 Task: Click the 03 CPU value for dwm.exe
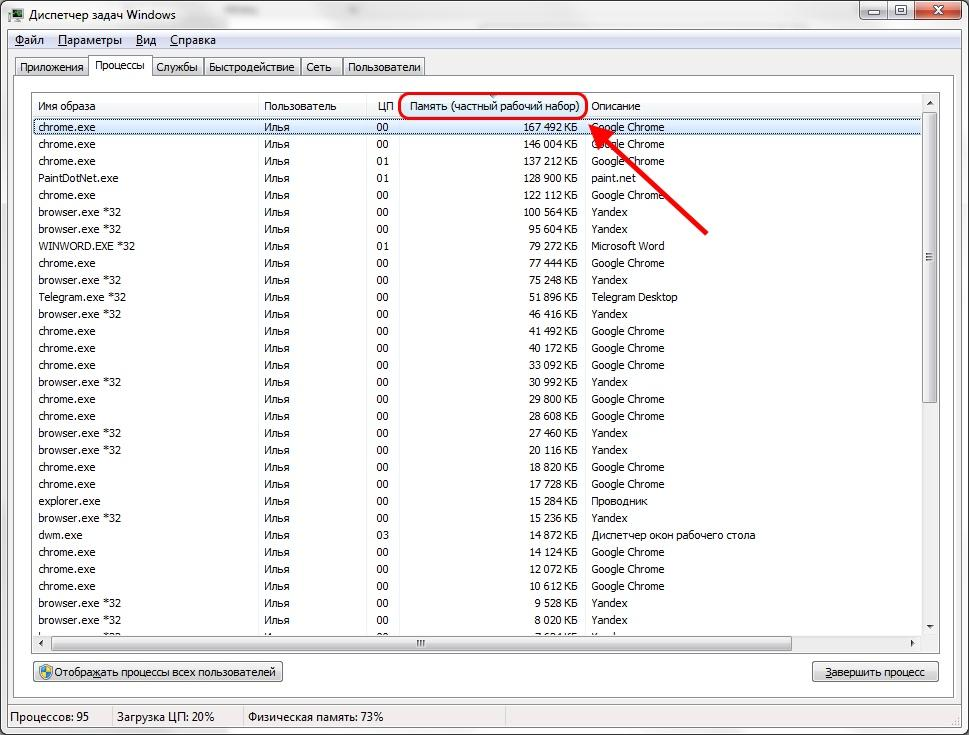pos(383,535)
